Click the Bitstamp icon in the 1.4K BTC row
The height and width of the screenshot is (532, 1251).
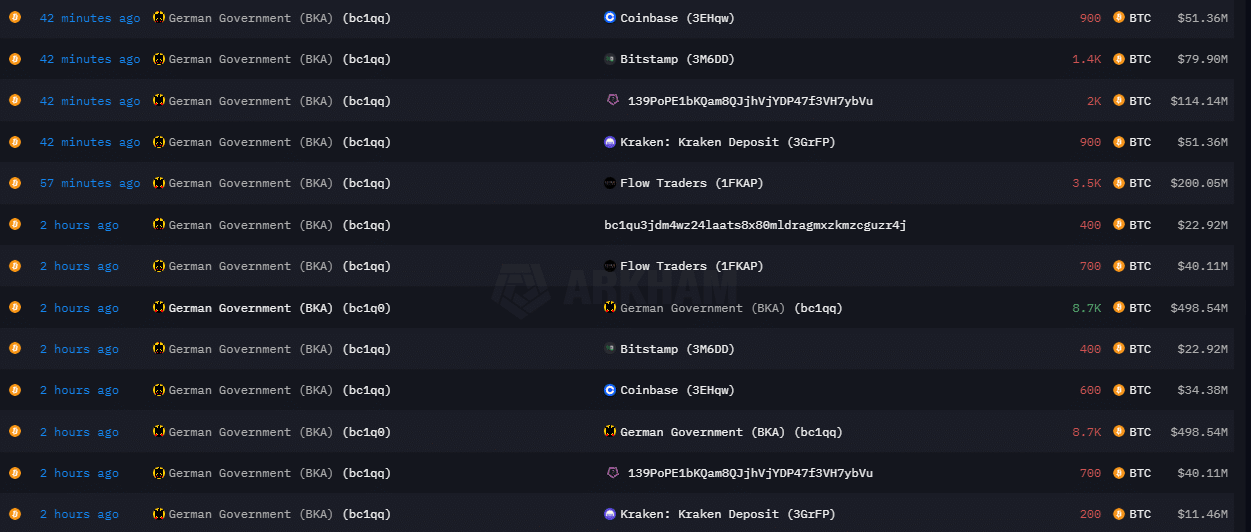[610, 59]
